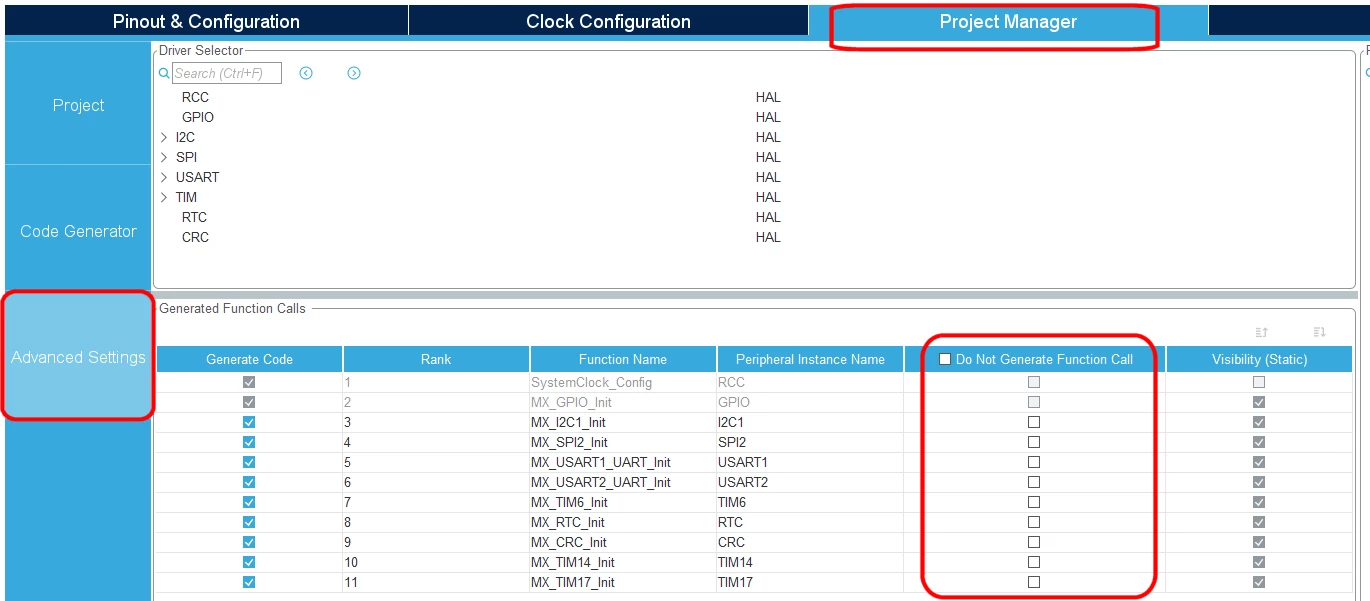This screenshot has width=1370, height=601.
Task: Switch to Pinout & Configuration tab
Action: 206,21
